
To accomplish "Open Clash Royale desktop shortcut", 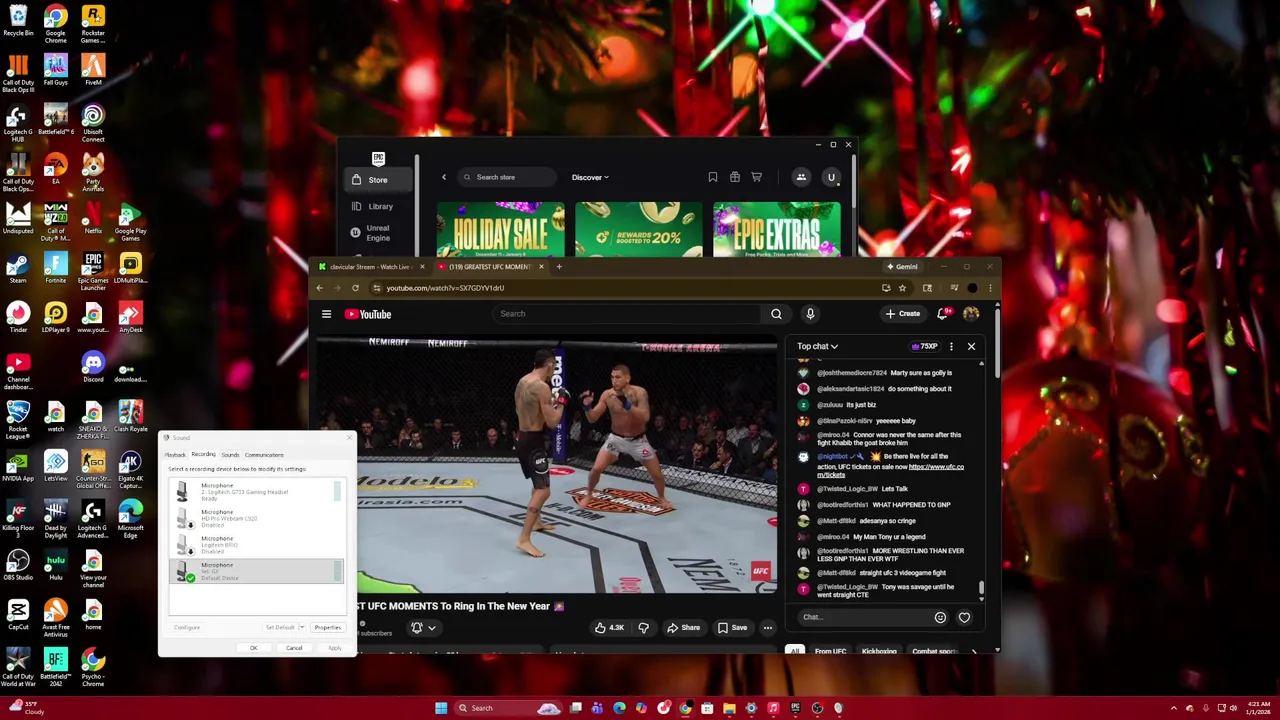I will (x=130, y=416).
